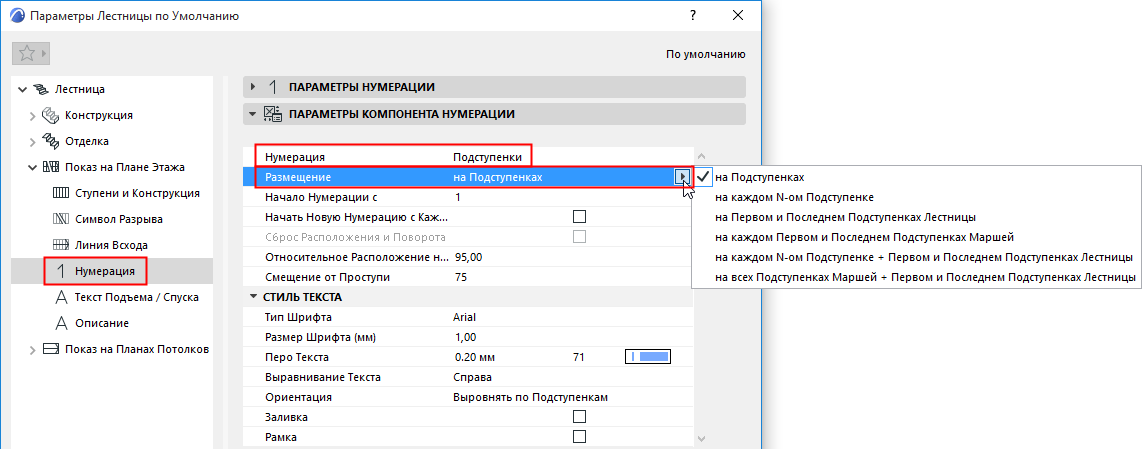Viewport: 1142px width, 449px height.
Task: Click the Ступени и Конструкция icon
Action: click(x=61, y=193)
